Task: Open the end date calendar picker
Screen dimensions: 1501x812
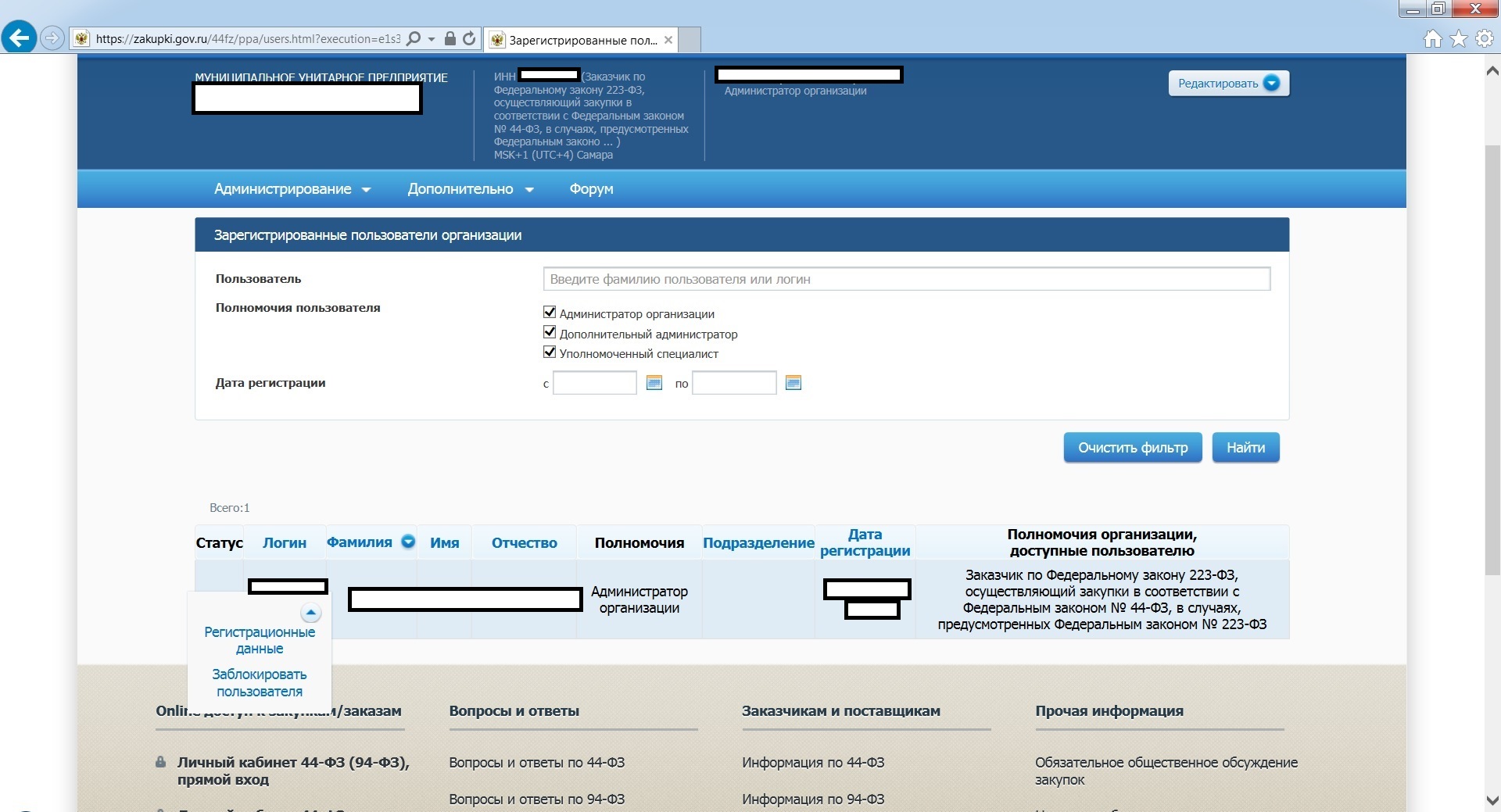Action: (793, 383)
